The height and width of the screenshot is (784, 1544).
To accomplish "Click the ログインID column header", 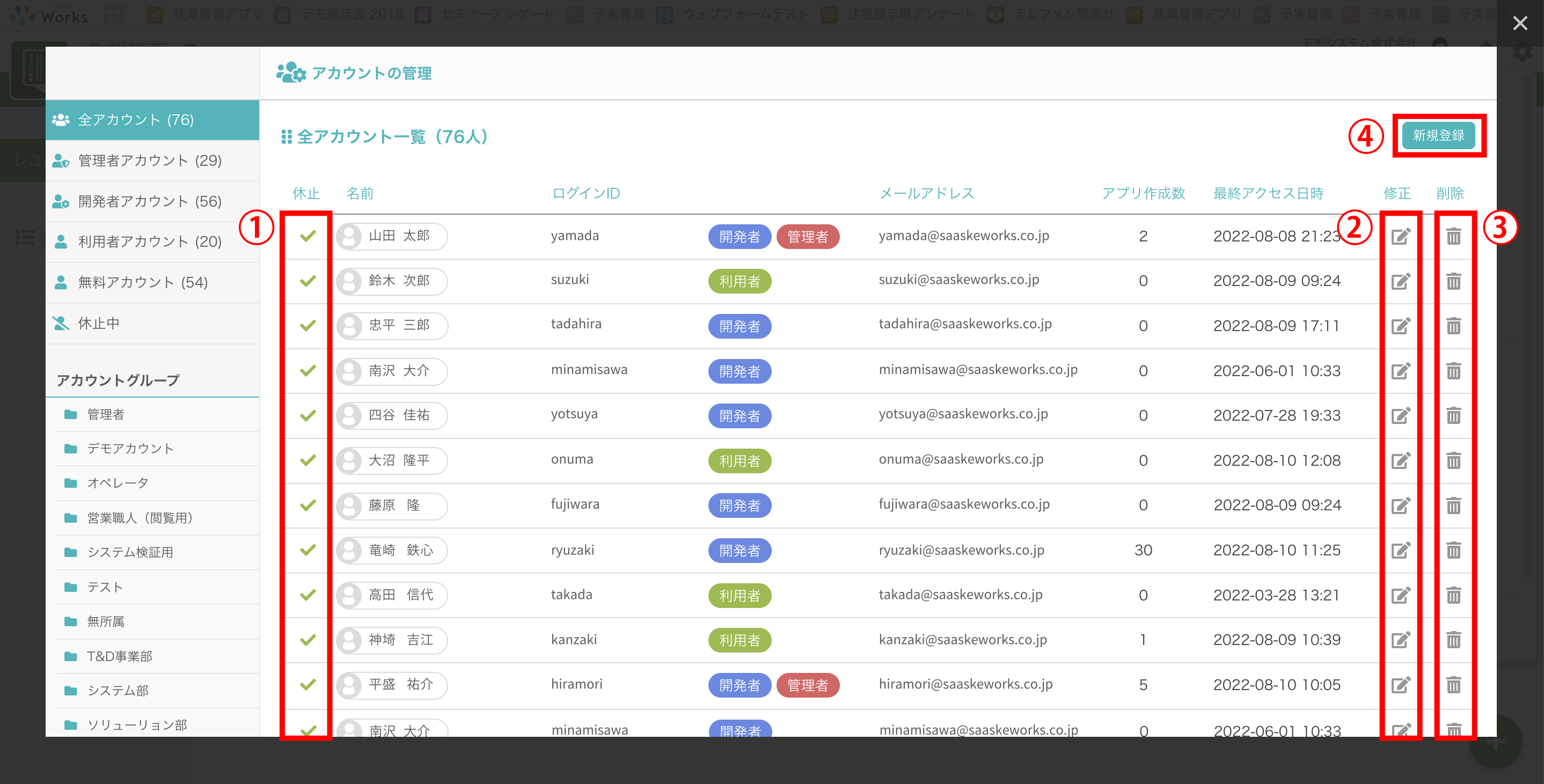I will point(586,194).
